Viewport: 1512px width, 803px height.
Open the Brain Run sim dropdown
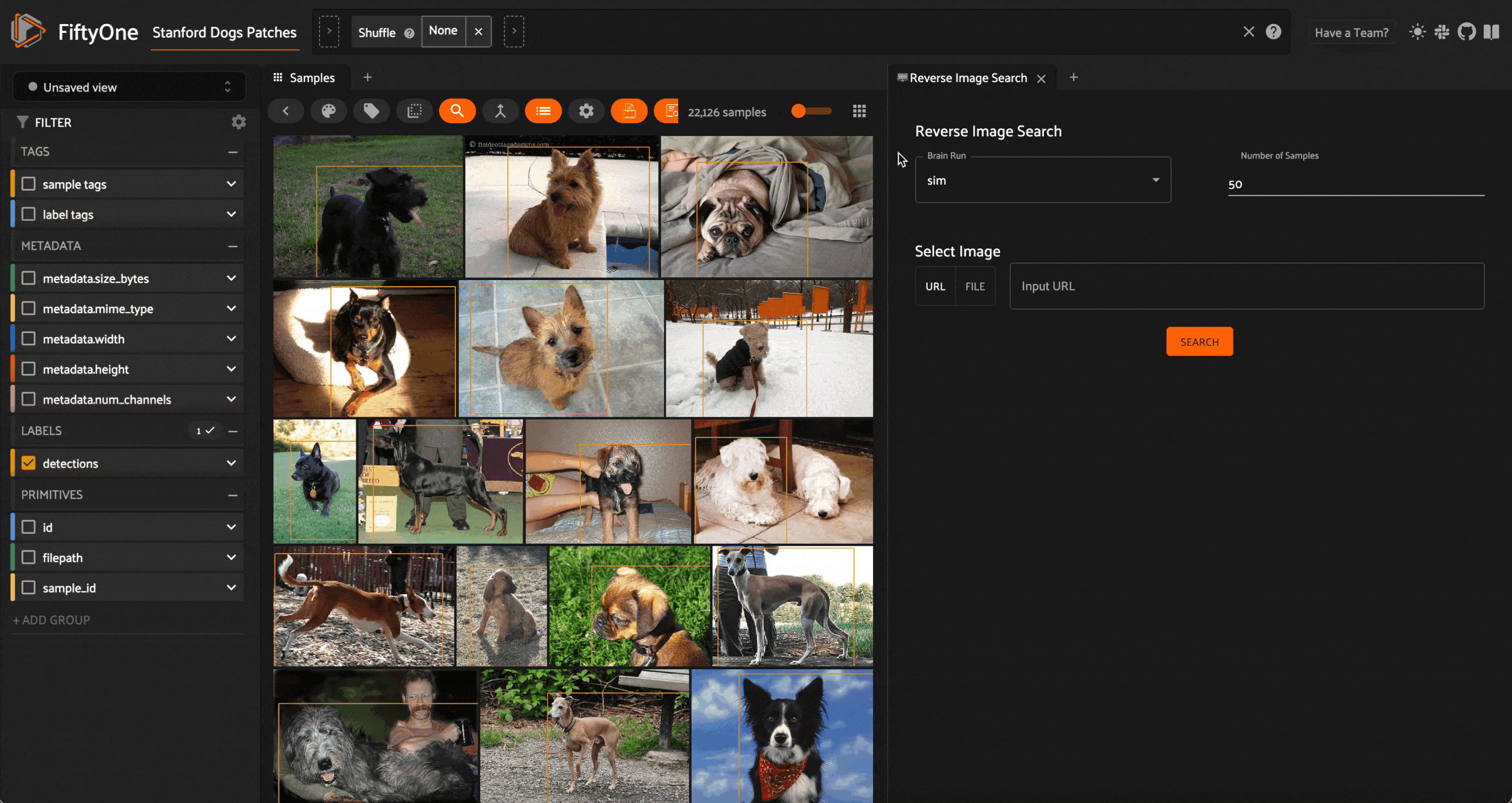(1042, 180)
